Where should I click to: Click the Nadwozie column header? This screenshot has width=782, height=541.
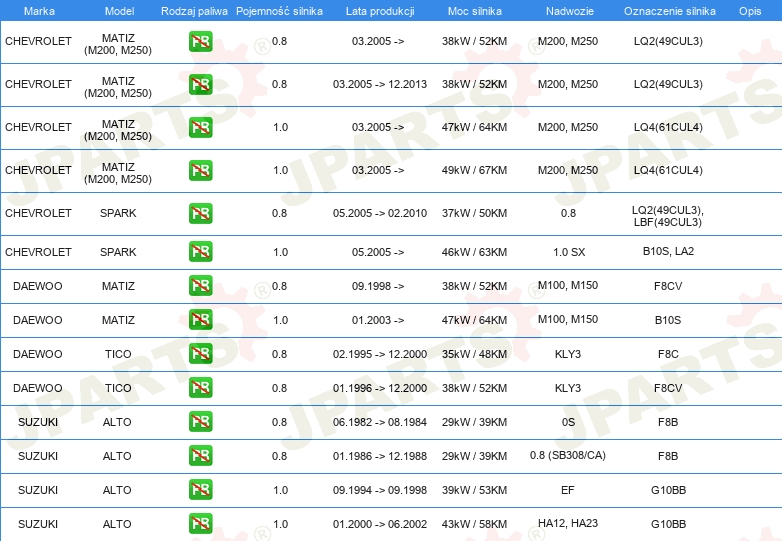[x=570, y=11]
